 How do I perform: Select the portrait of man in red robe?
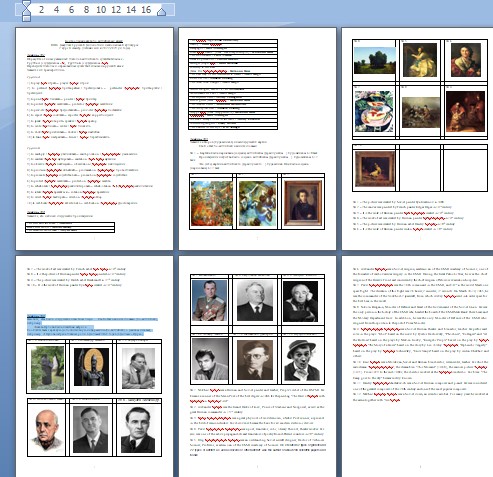(x=466, y=60)
